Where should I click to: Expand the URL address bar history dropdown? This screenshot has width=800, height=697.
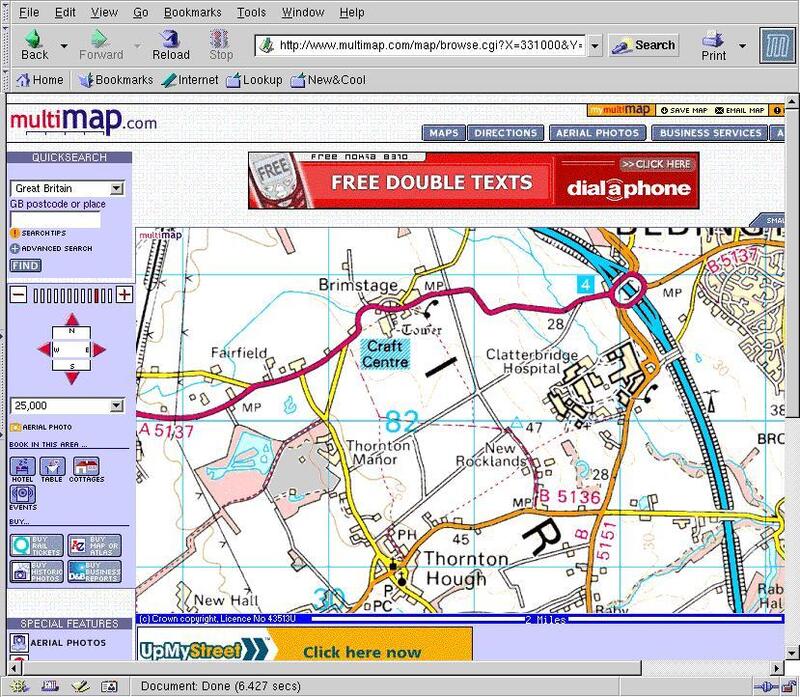click(x=594, y=46)
